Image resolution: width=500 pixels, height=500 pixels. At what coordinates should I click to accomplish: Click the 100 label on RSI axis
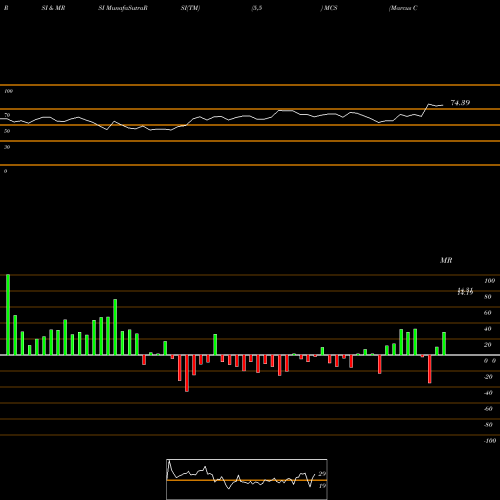(9, 91)
